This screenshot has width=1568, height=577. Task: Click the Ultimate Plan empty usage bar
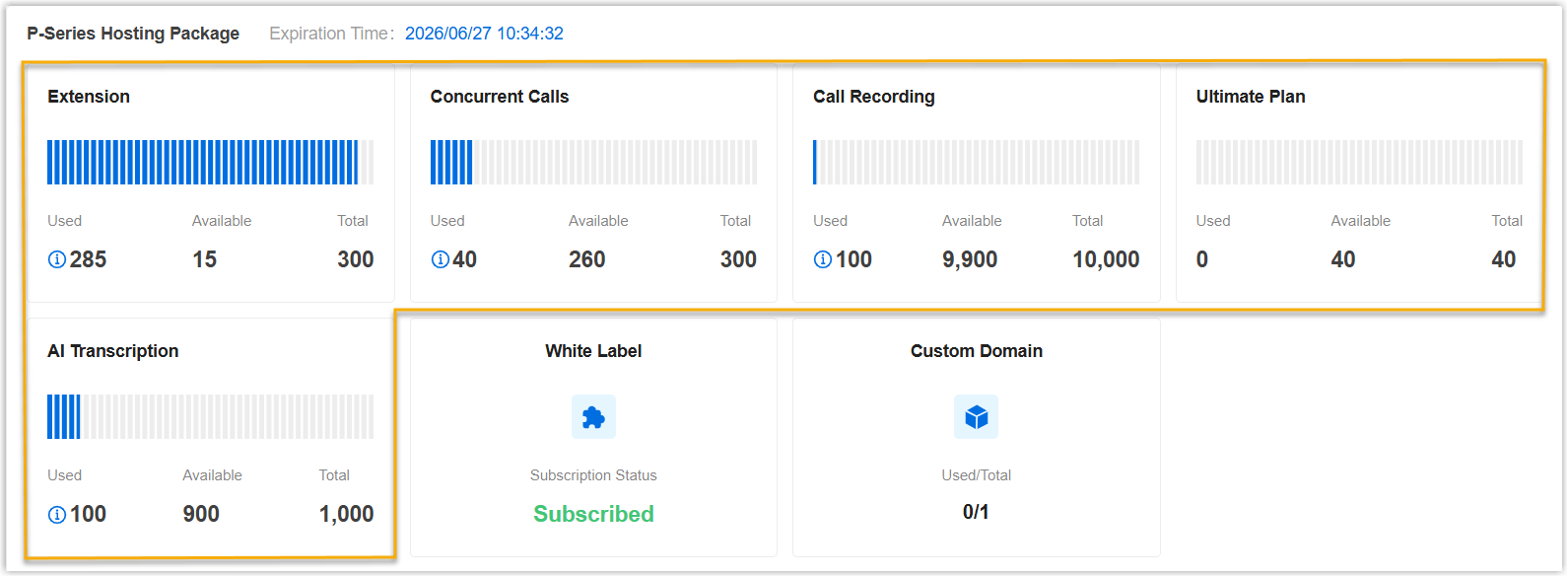pos(1359,163)
